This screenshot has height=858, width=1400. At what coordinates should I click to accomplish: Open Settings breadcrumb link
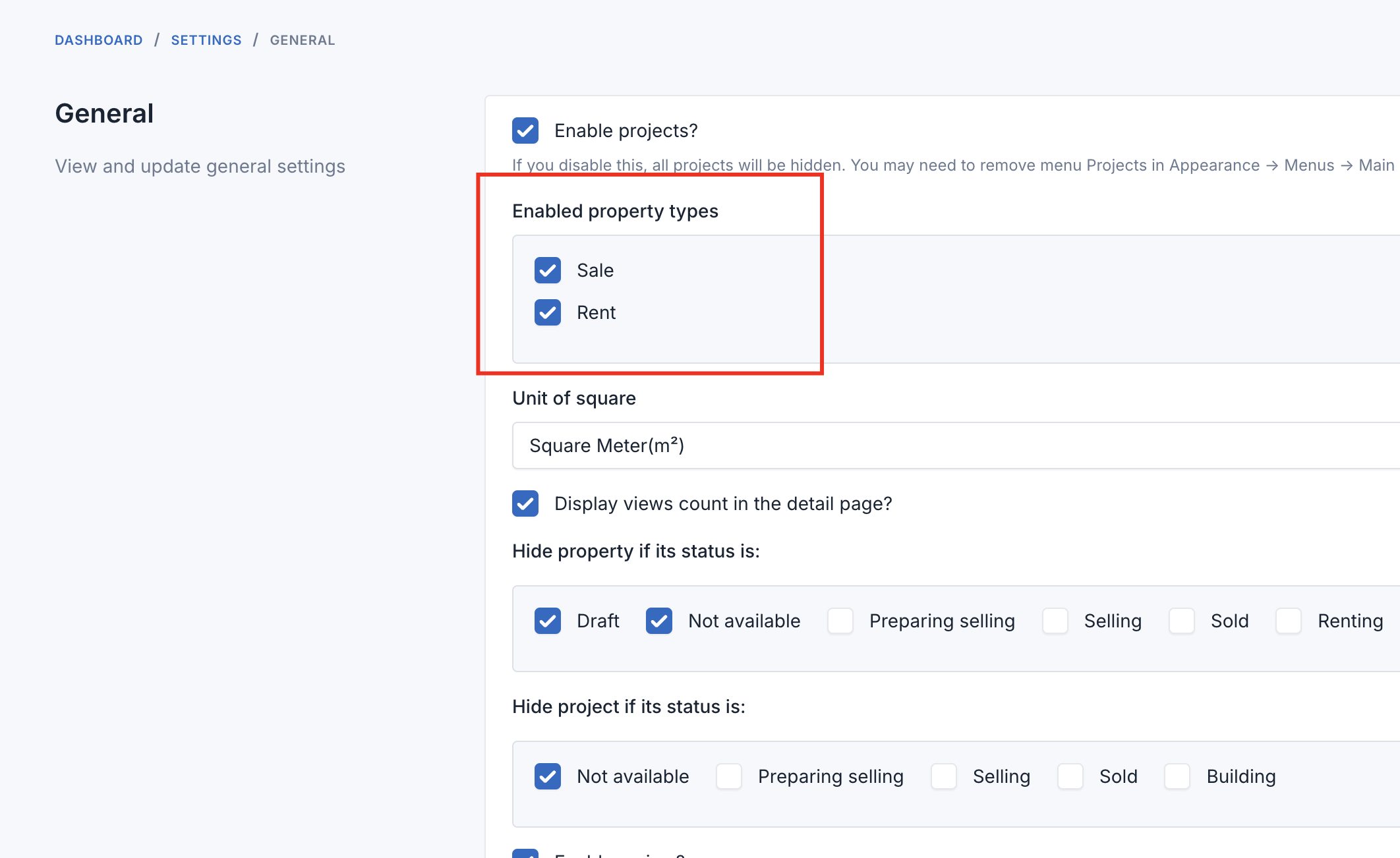click(x=206, y=40)
